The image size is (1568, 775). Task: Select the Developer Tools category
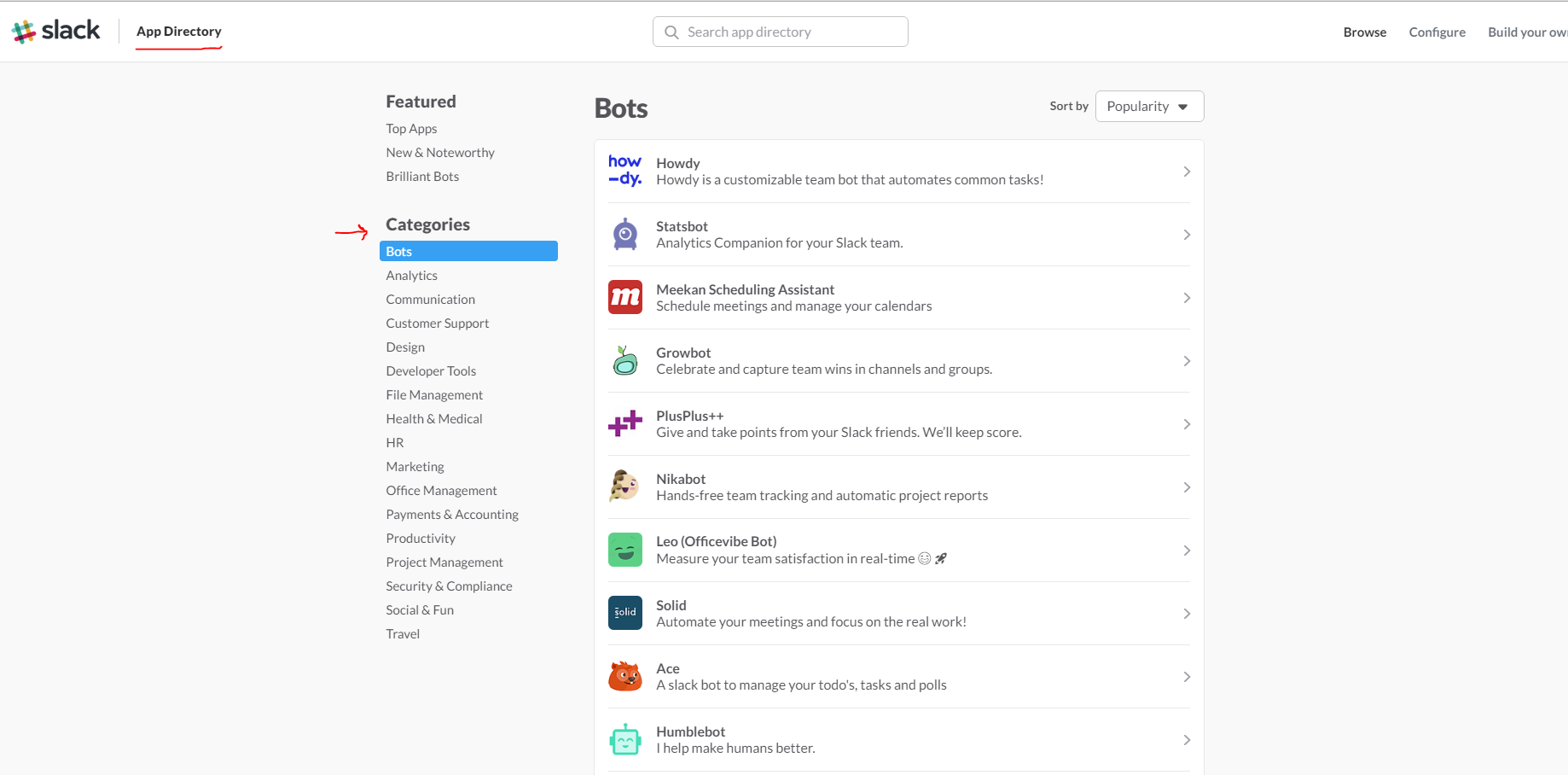431,371
